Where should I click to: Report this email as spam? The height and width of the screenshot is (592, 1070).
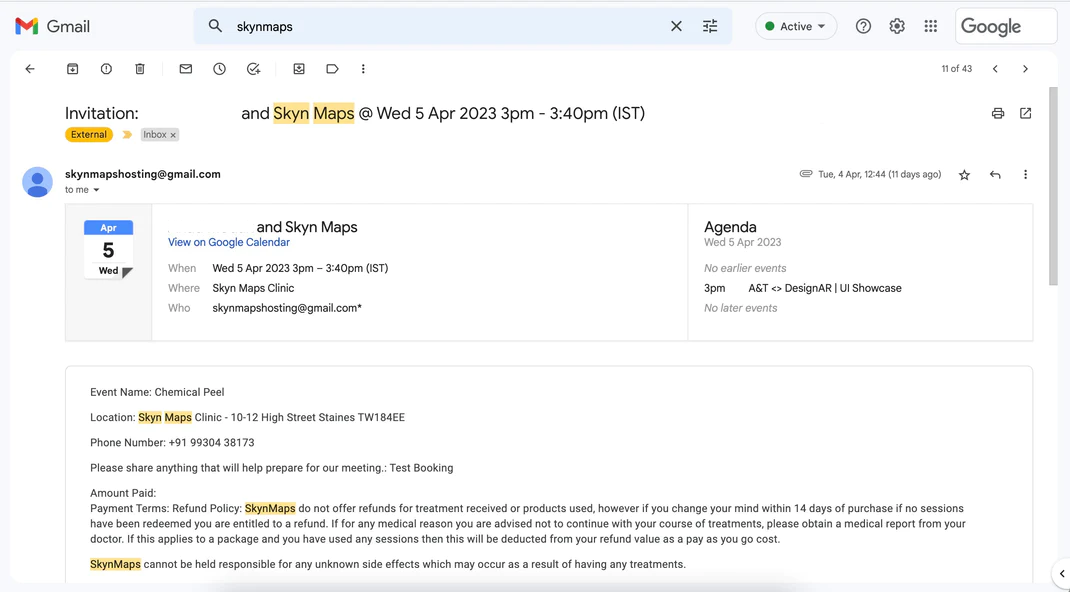pyautogui.click(x=106, y=69)
